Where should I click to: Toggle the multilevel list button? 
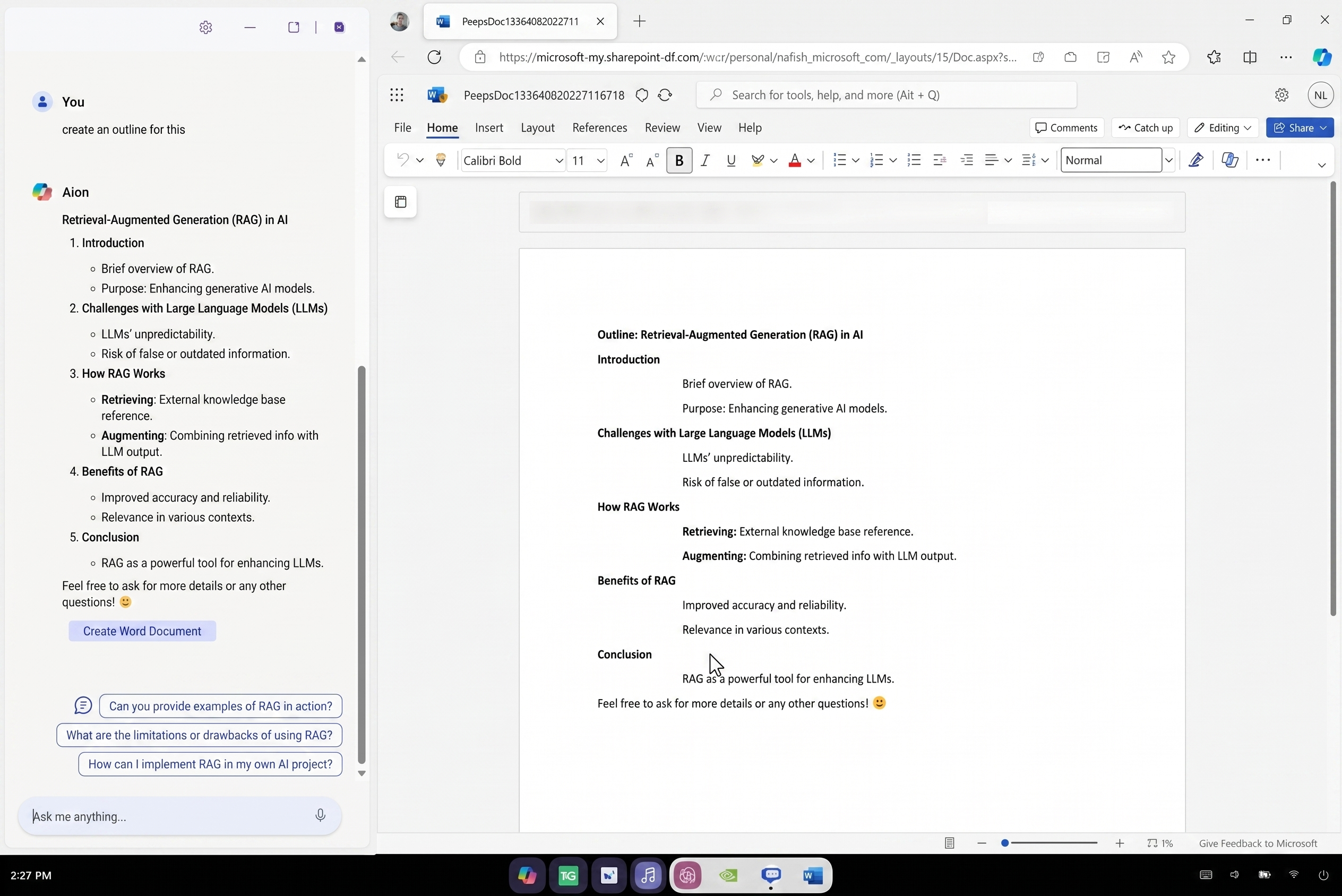[x=914, y=160]
